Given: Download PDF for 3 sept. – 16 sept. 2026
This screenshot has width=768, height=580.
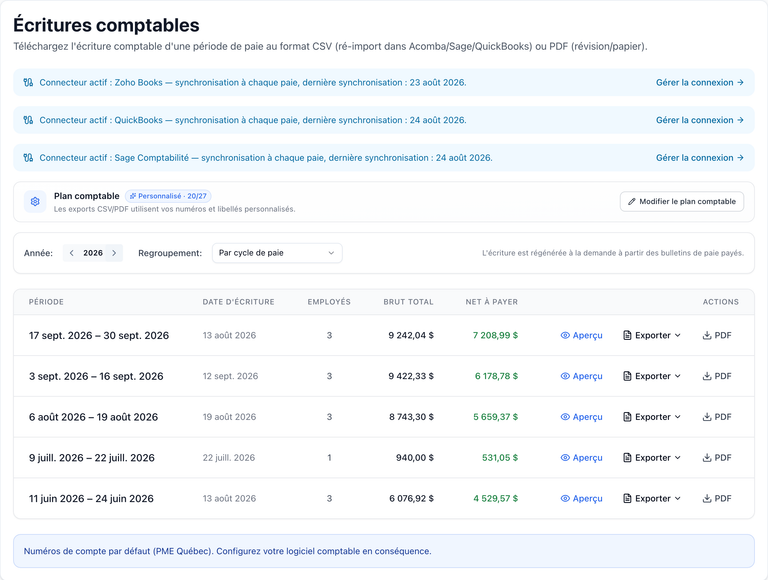Looking at the screenshot, I should tap(717, 376).
